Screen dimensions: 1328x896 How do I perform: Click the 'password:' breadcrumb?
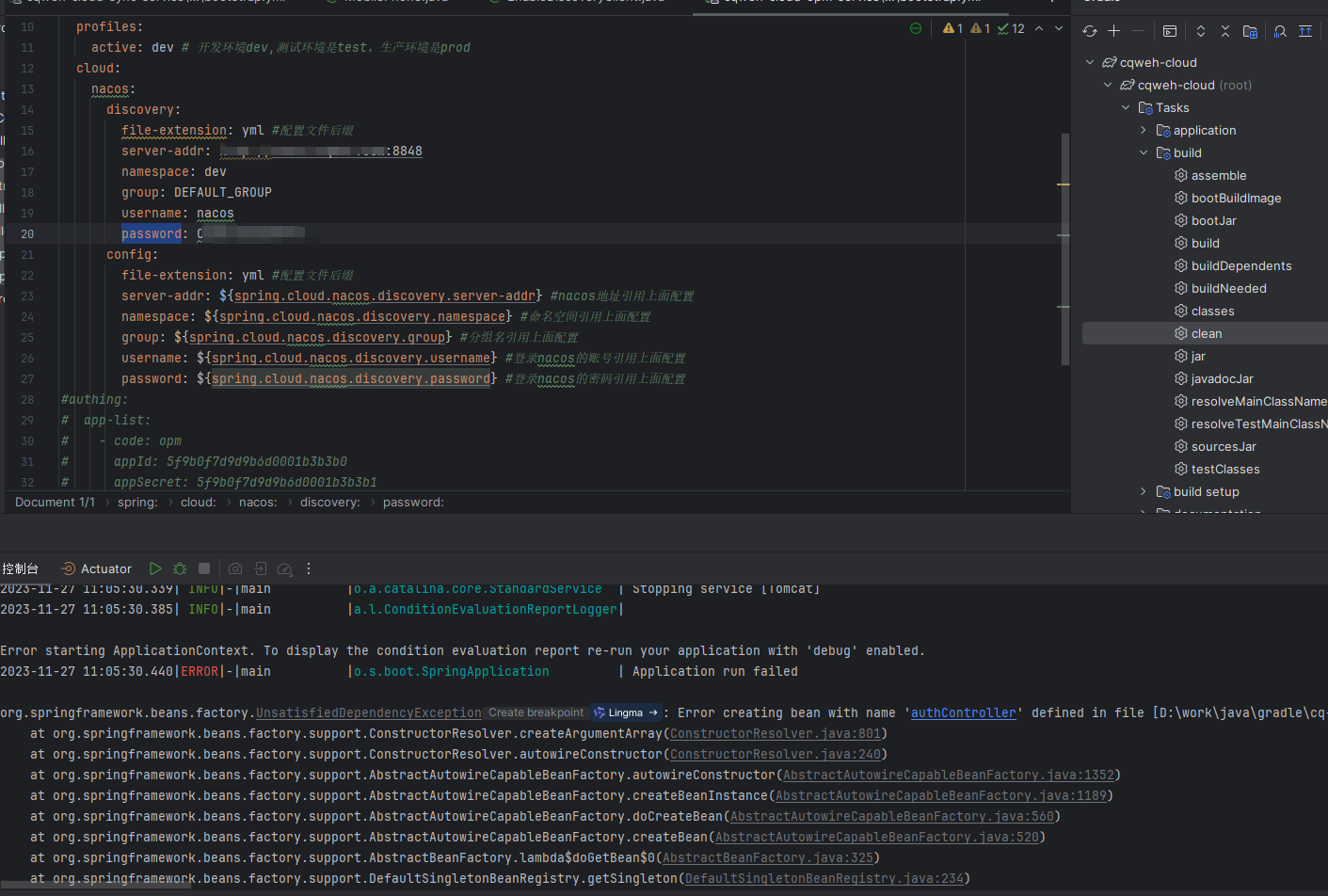click(413, 503)
